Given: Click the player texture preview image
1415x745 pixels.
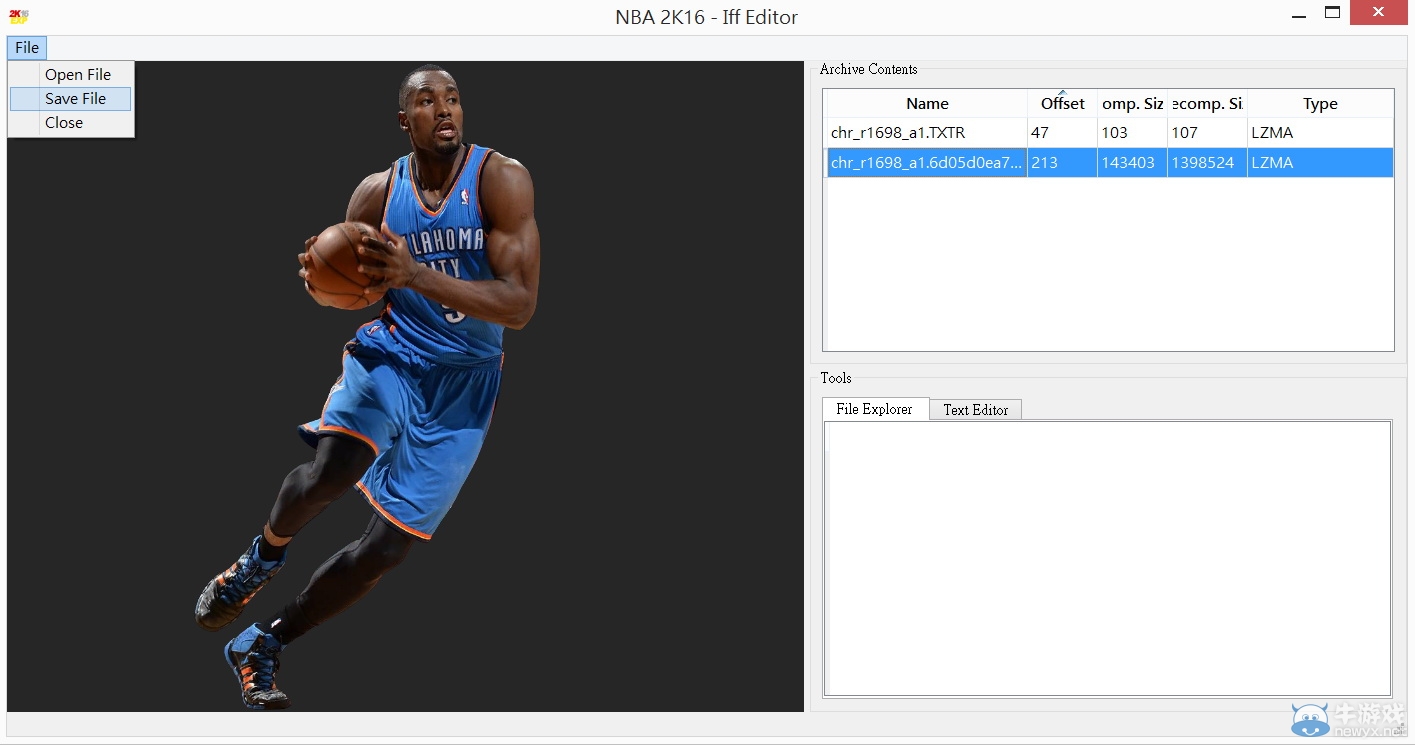Looking at the screenshot, I should pos(405,387).
